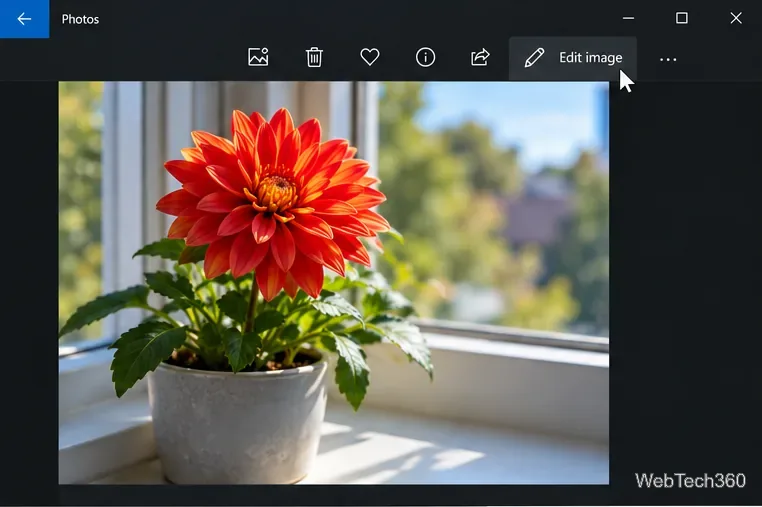Open the See more three-dots menu
The width and height of the screenshot is (762, 507).
coord(668,59)
